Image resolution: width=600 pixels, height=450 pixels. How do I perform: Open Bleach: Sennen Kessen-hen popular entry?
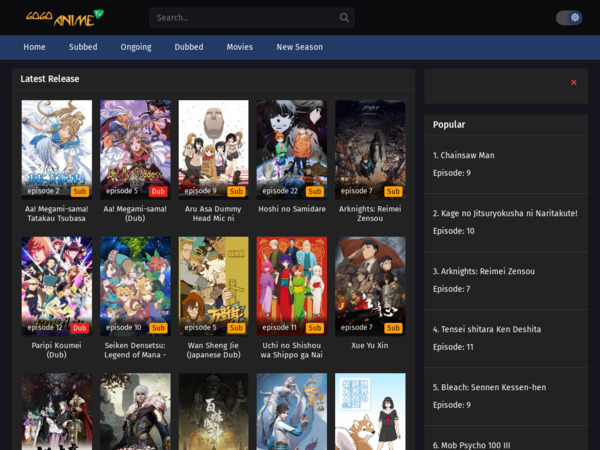pyautogui.click(x=489, y=387)
